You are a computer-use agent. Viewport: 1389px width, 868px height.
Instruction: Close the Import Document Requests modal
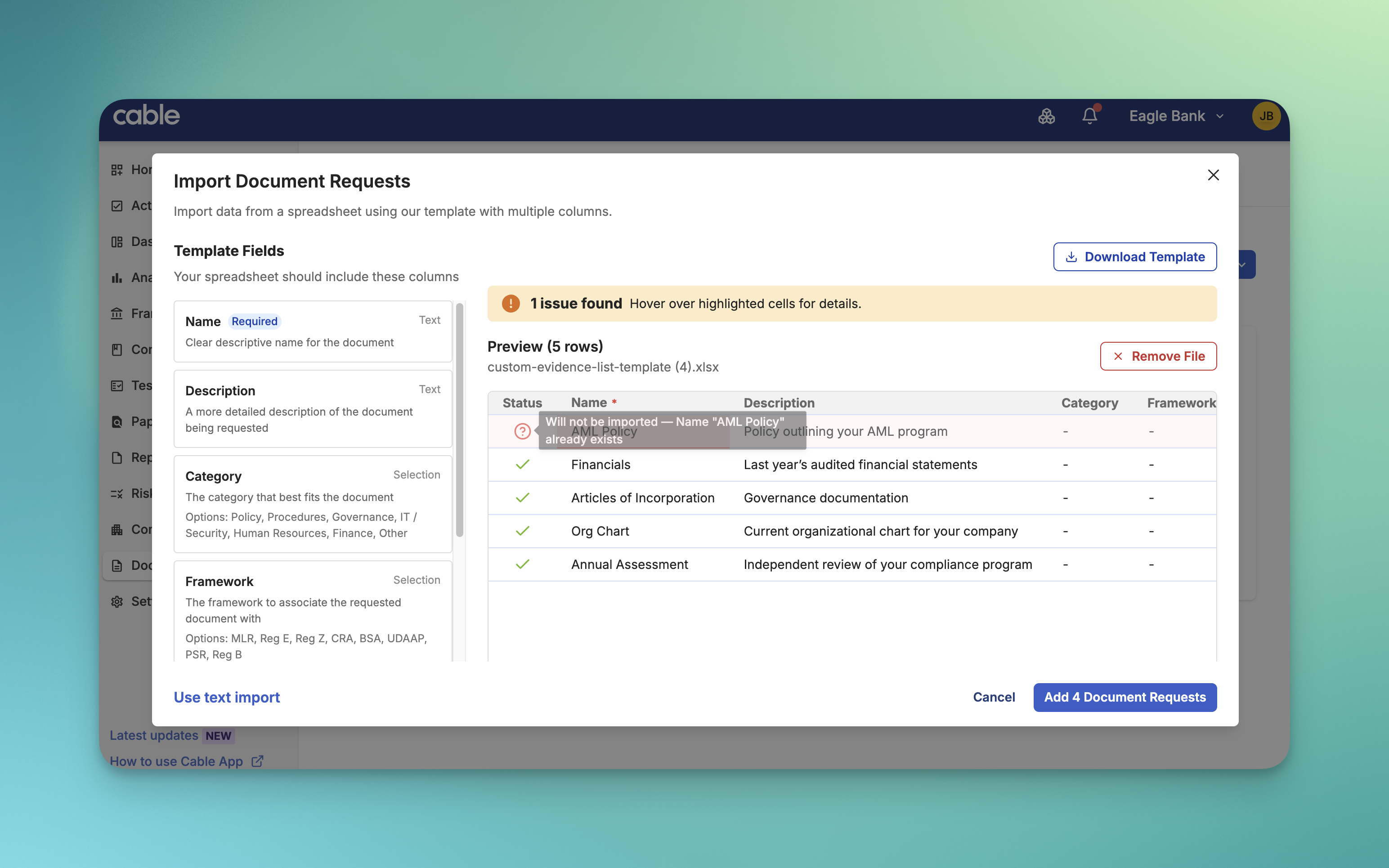1213,174
